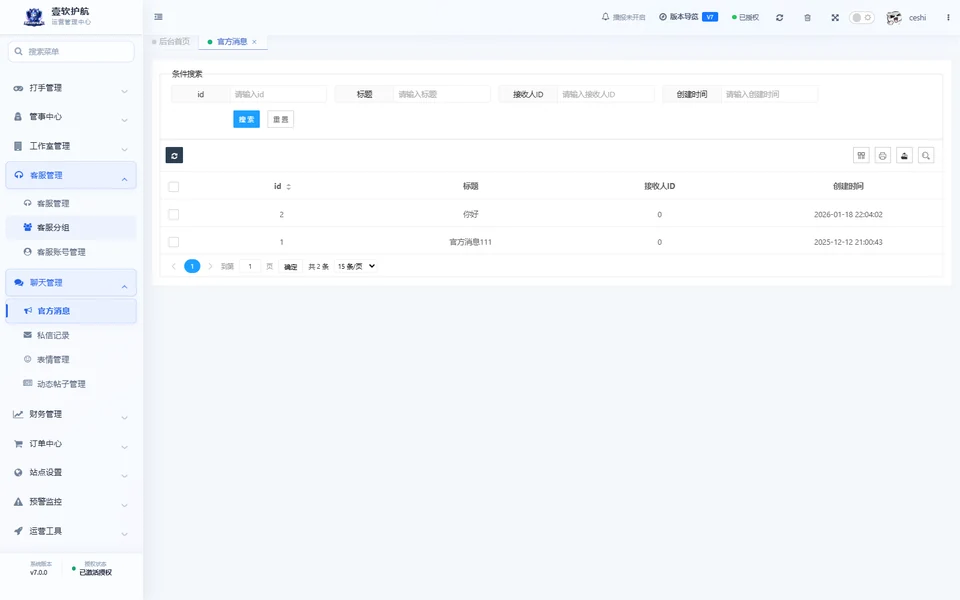The width and height of the screenshot is (960, 600).
Task: Switch to the 后台首页 tab
Action: point(171,42)
